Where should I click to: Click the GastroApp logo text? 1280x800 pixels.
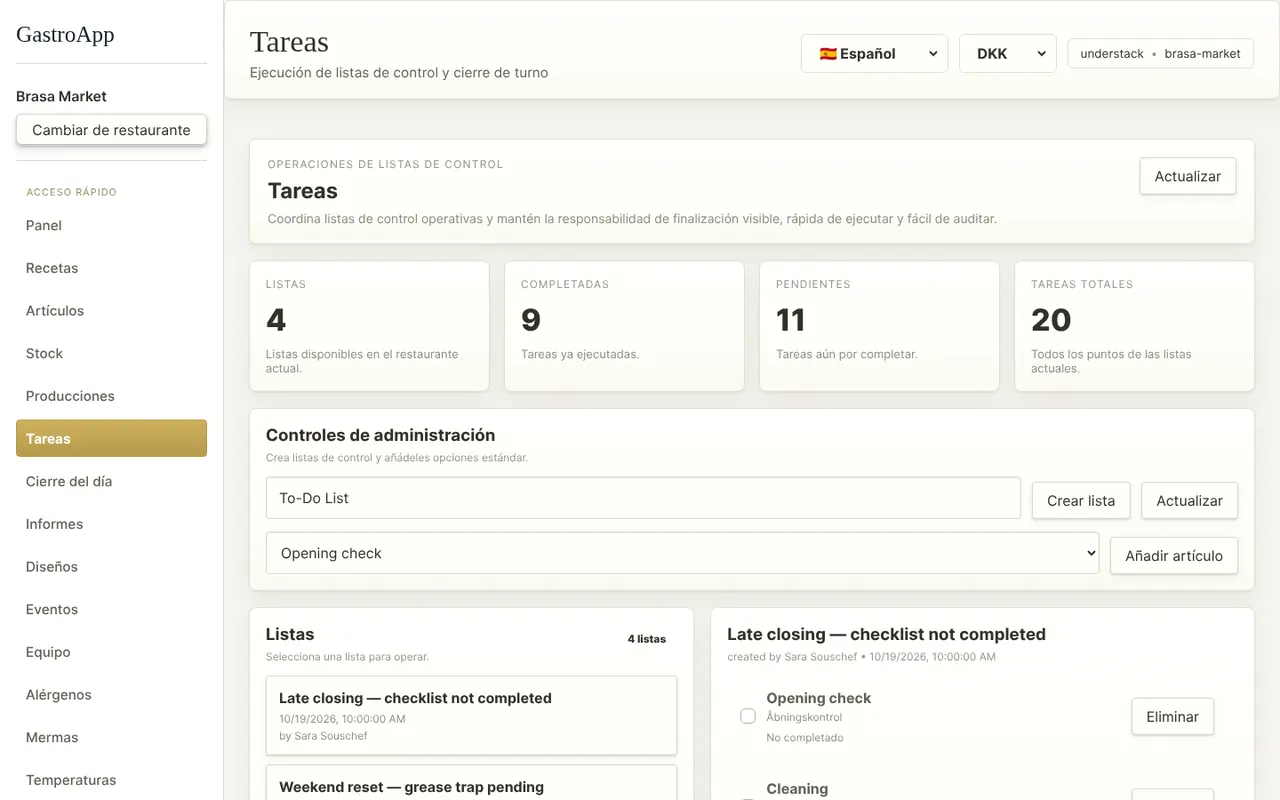click(x=65, y=35)
